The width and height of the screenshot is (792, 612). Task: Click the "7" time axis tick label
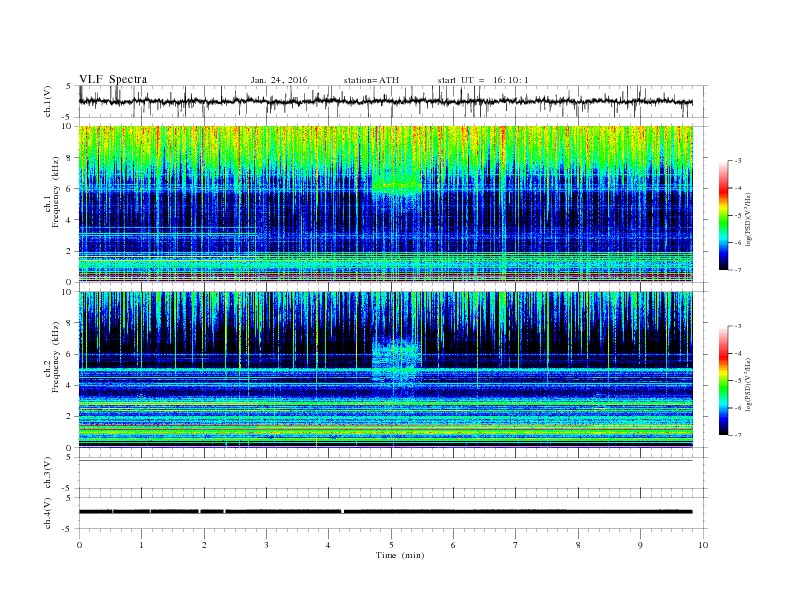(x=516, y=545)
